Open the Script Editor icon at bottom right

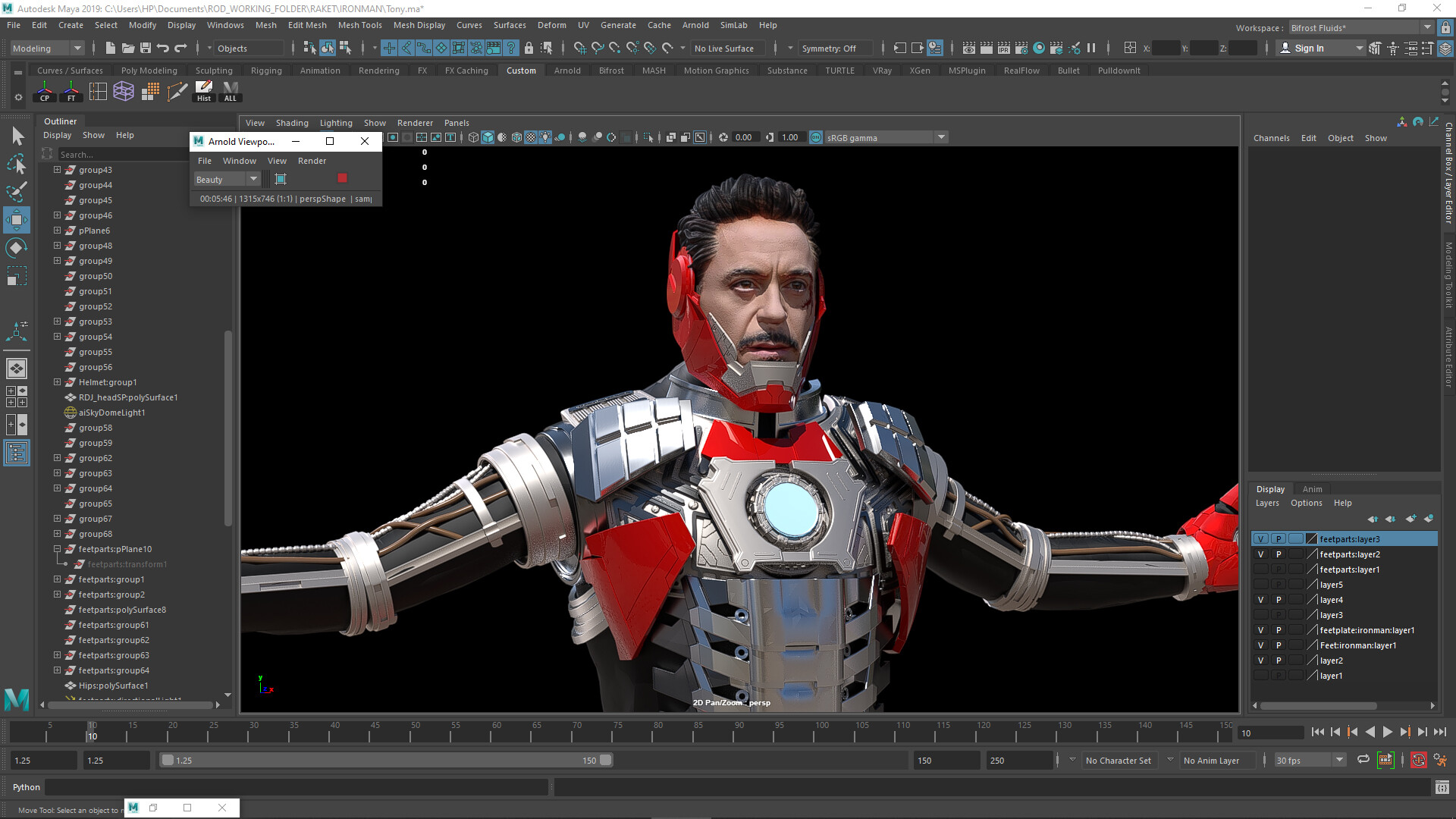click(1442, 787)
